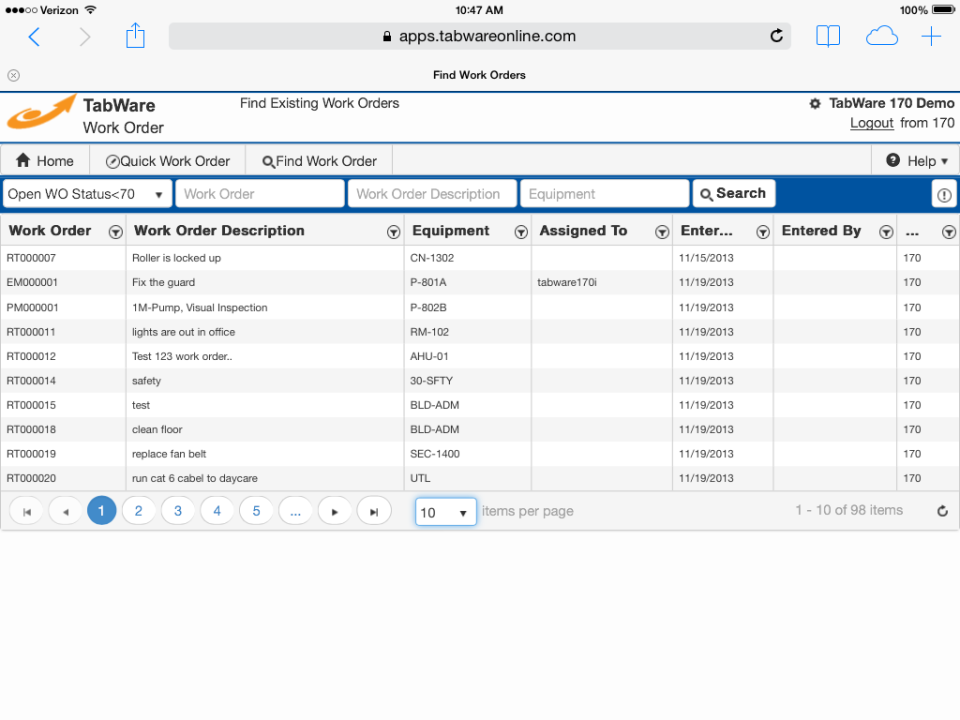Refresh the work order results grid
960x720 pixels.
[x=942, y=510]
